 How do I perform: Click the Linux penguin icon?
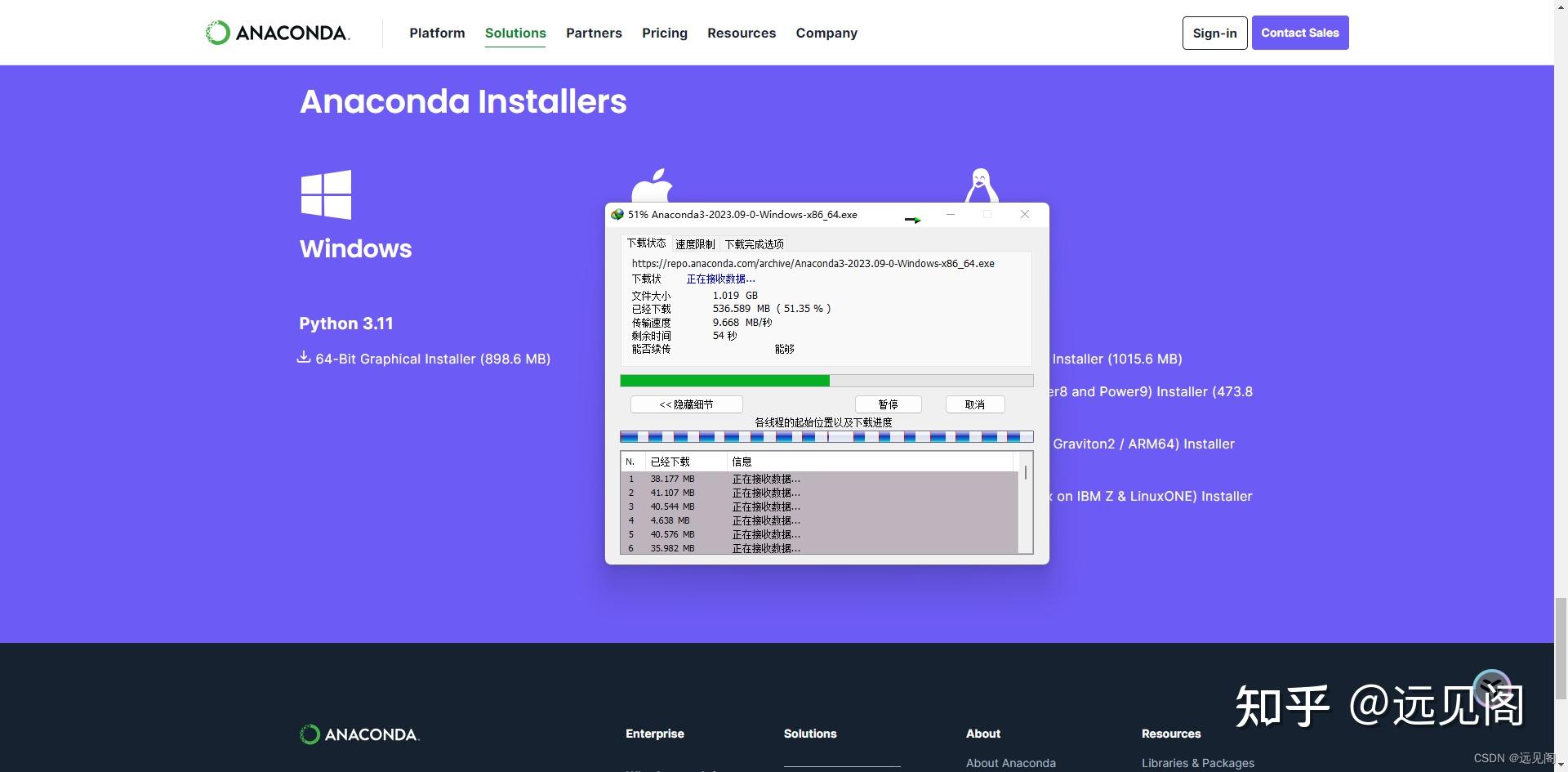click(x=980, y=181)
